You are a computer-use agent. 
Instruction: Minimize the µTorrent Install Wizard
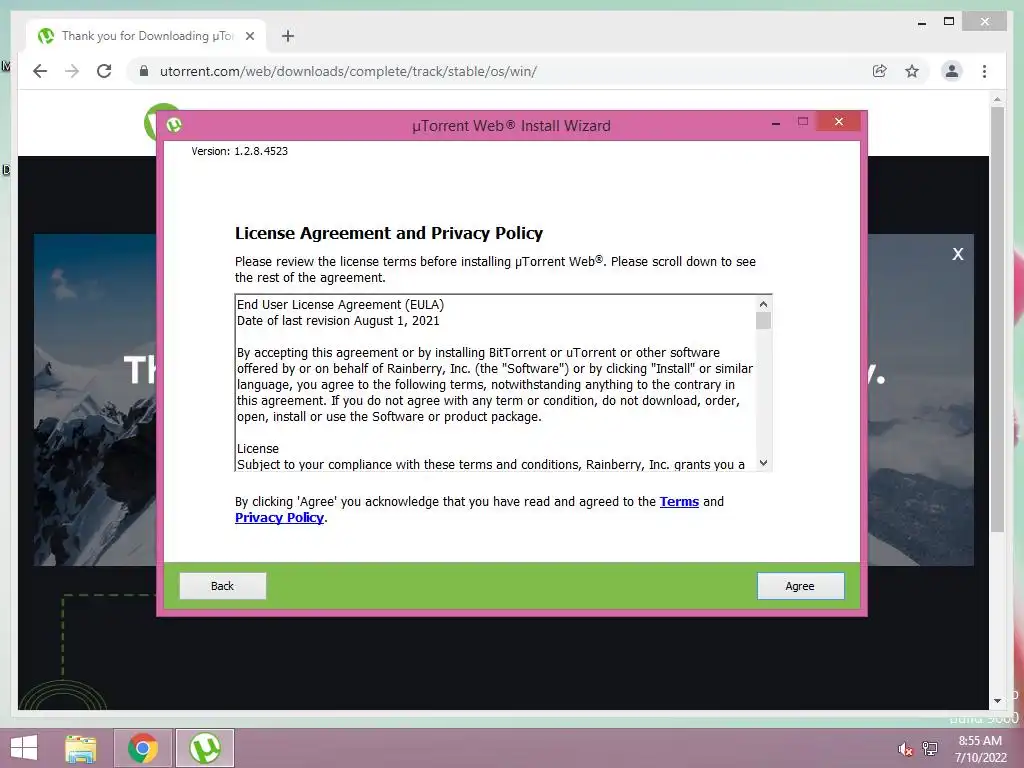click(x=776, y=123)
